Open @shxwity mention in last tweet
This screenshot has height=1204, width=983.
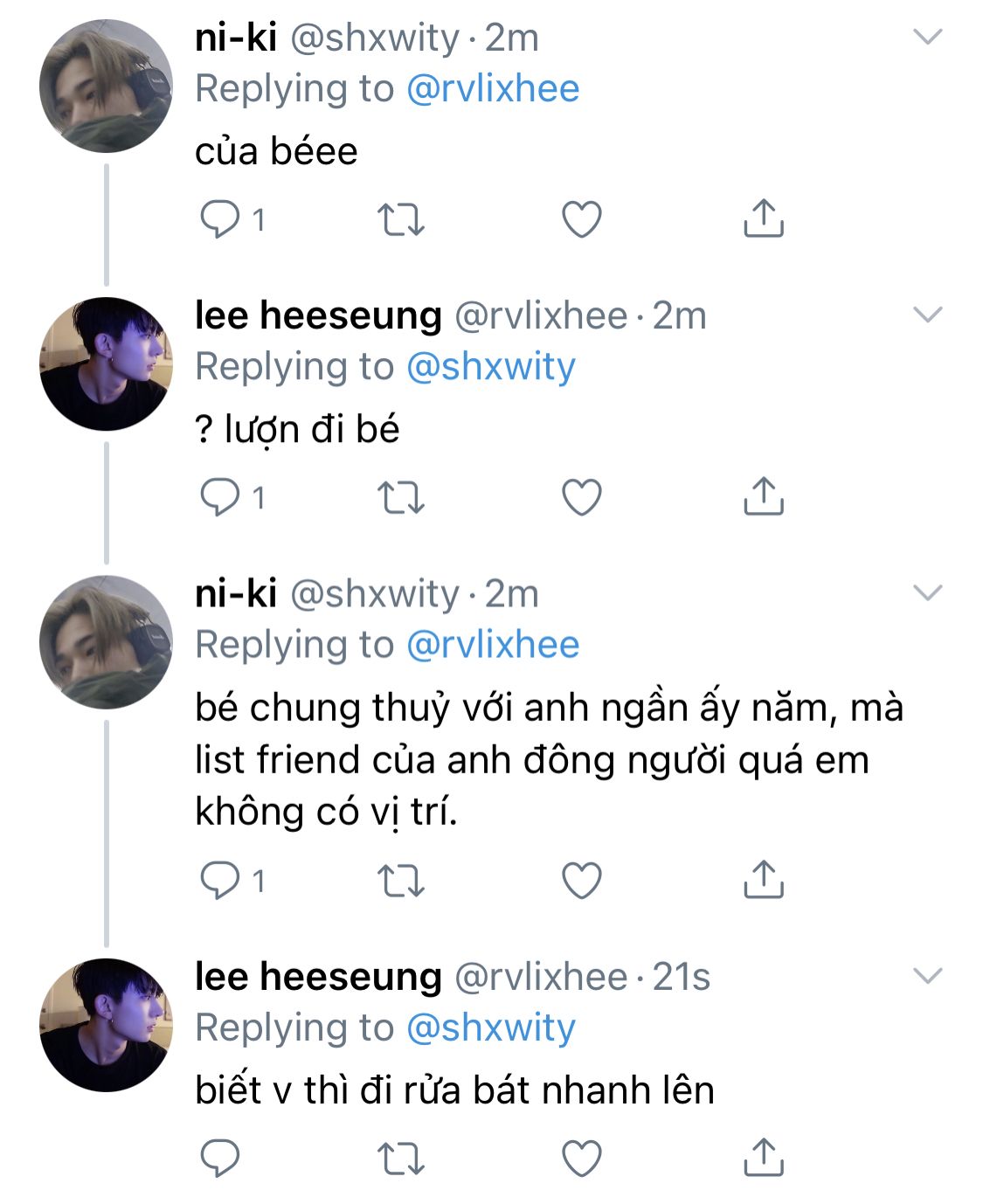pyautogui.click(x=491, y=1028)
